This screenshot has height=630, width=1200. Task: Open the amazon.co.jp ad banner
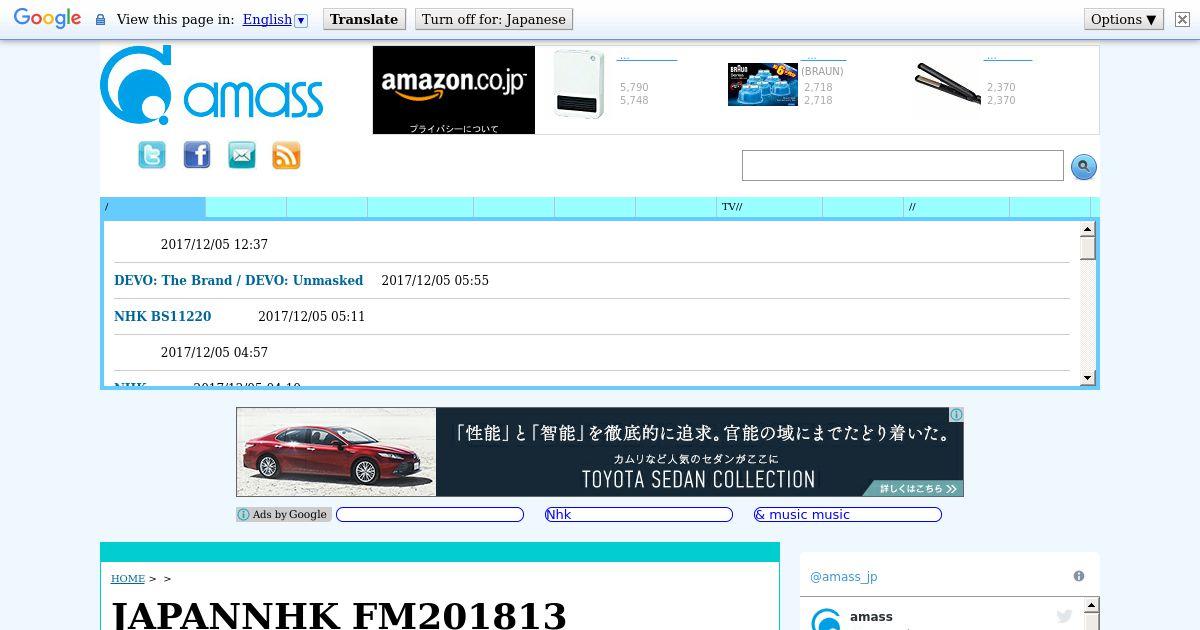click(454, 90)
